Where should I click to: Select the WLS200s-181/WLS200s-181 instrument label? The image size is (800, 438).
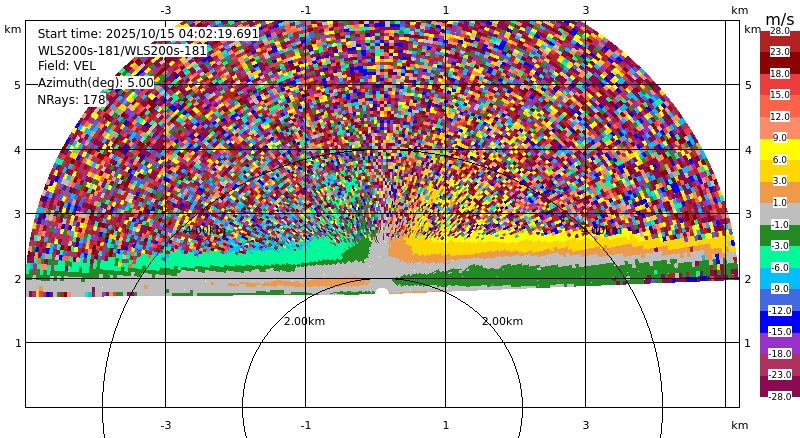coord(122,51)
